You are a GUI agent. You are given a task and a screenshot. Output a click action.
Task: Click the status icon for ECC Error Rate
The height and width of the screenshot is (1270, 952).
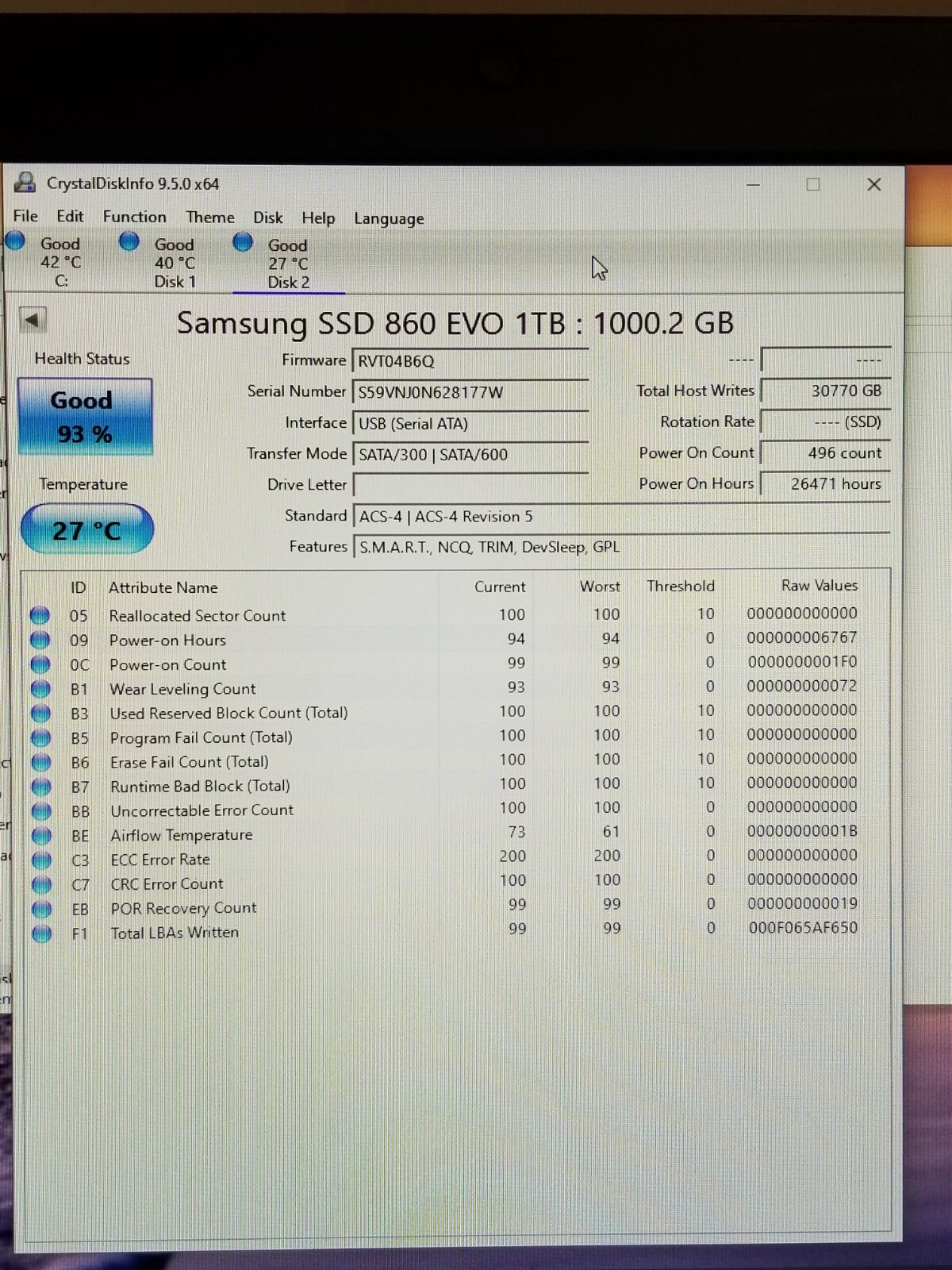pos(41,860)
